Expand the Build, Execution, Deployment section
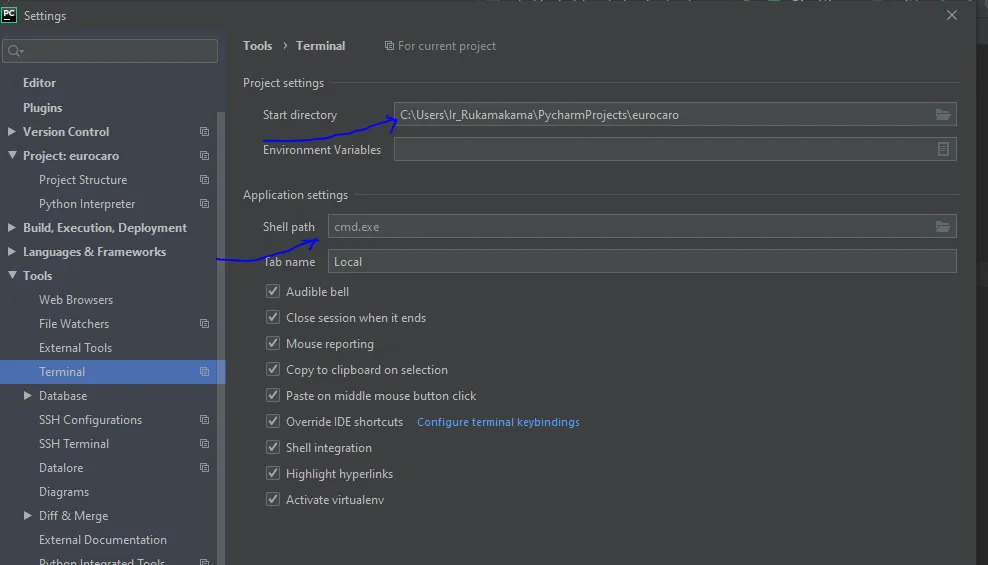988x565 pixels. point(12,228)
